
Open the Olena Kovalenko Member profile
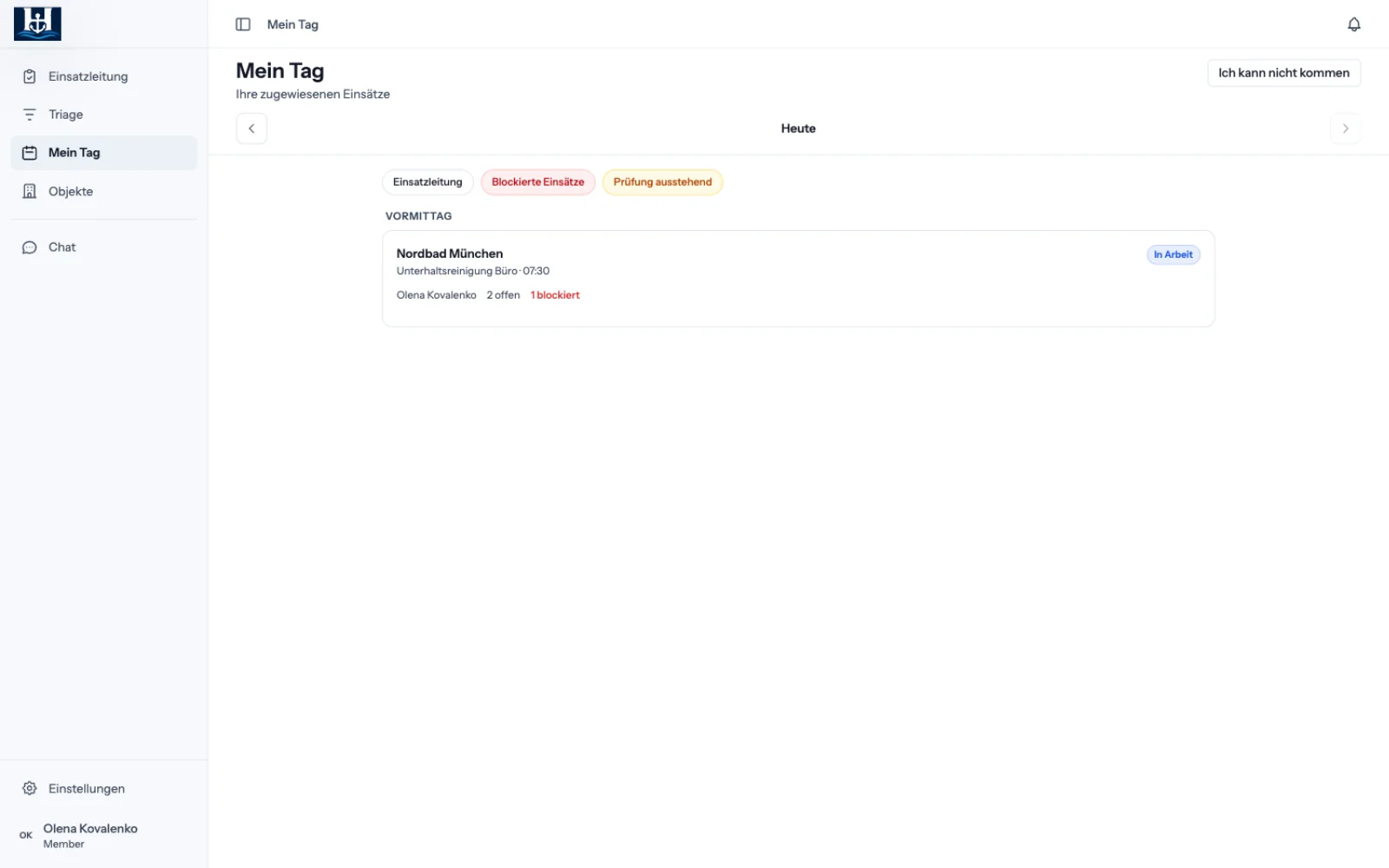[x=104, y=835]
